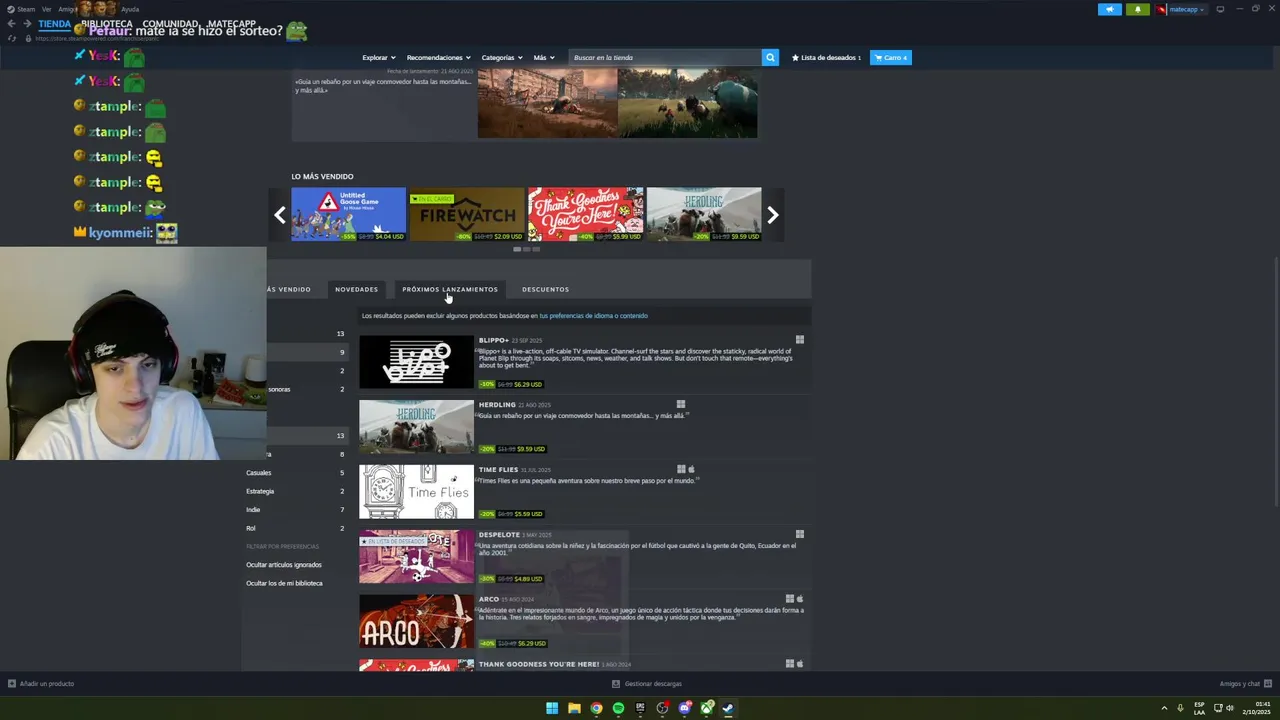The width and height of the screenshot is (1280, 720).
Task: Open Thank Goodness You're Here carousel card
Action: click(585, 214)
